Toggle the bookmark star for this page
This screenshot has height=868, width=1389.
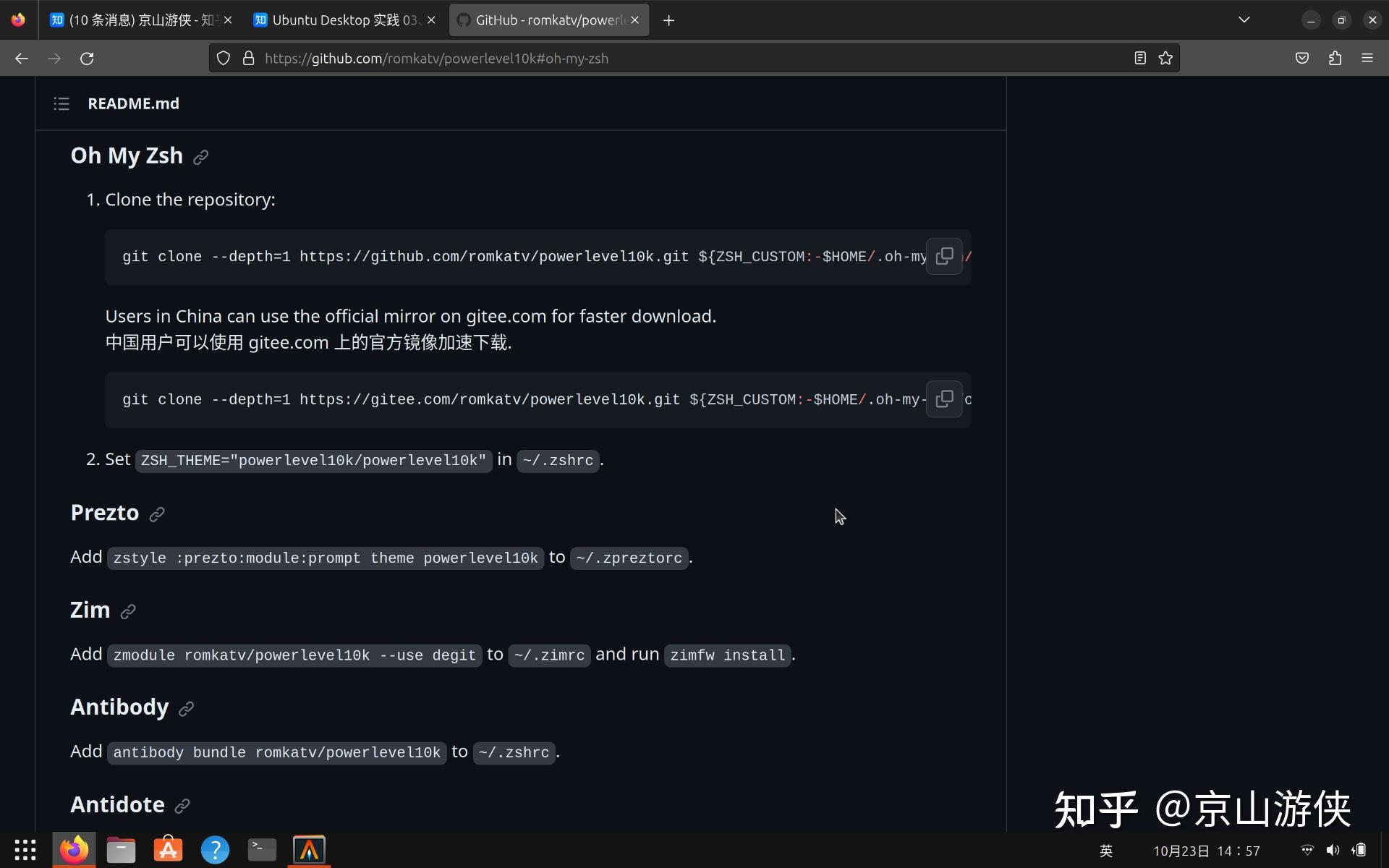pyautogui.click(x=1165, y=58)
